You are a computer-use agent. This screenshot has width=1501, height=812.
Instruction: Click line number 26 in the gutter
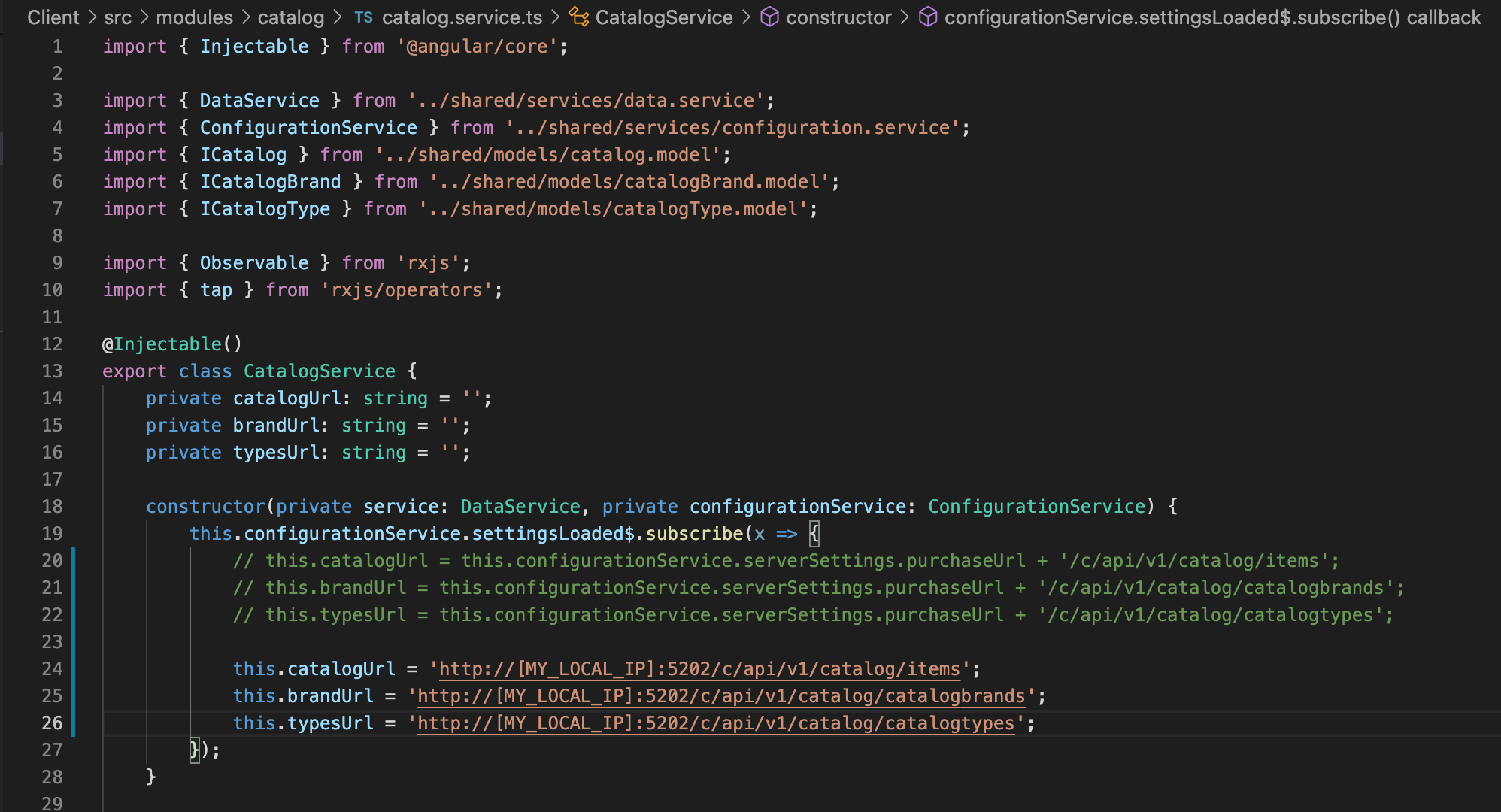(x=52, y=723)
